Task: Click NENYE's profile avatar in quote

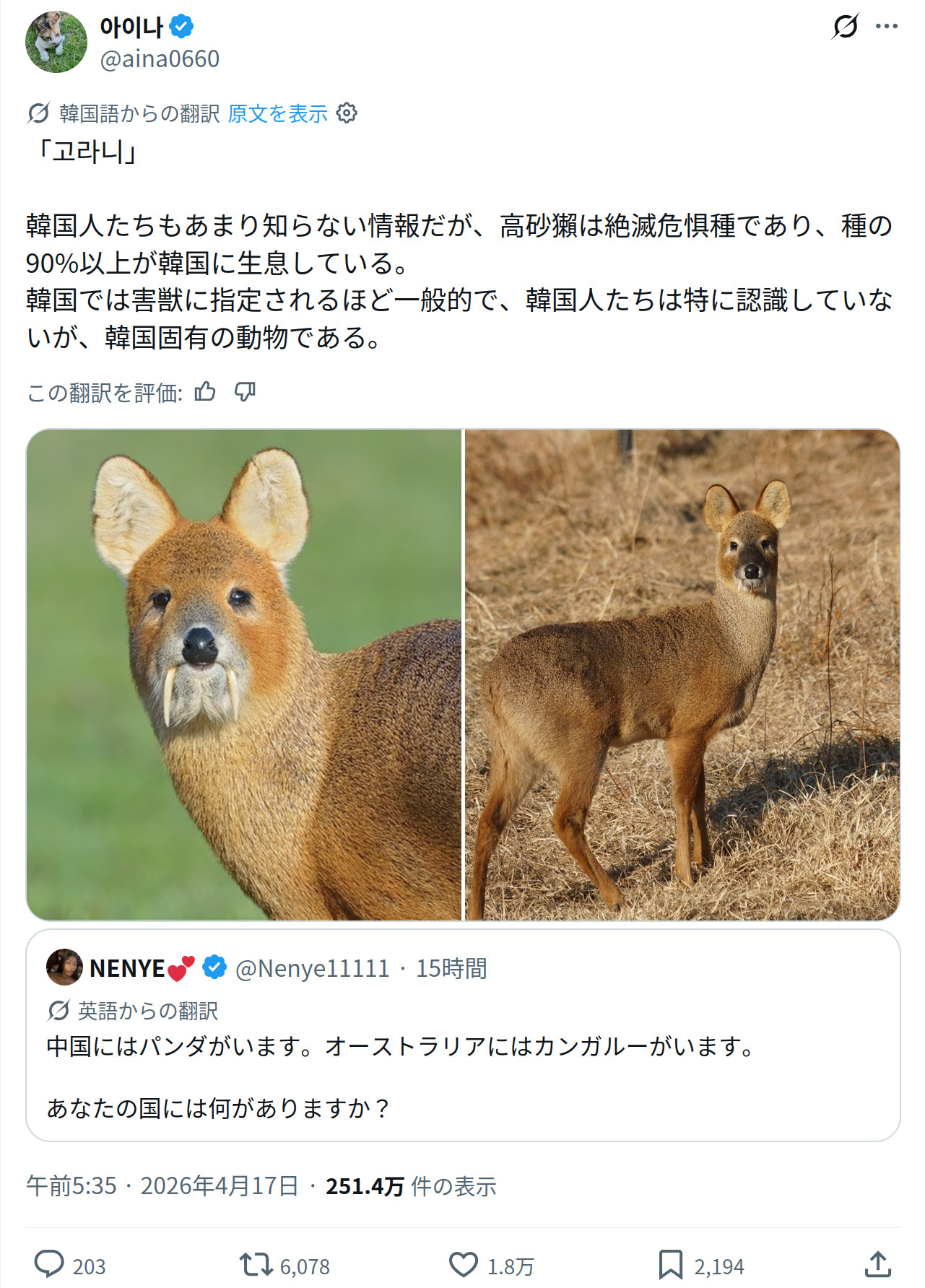Action: point(64,967)
